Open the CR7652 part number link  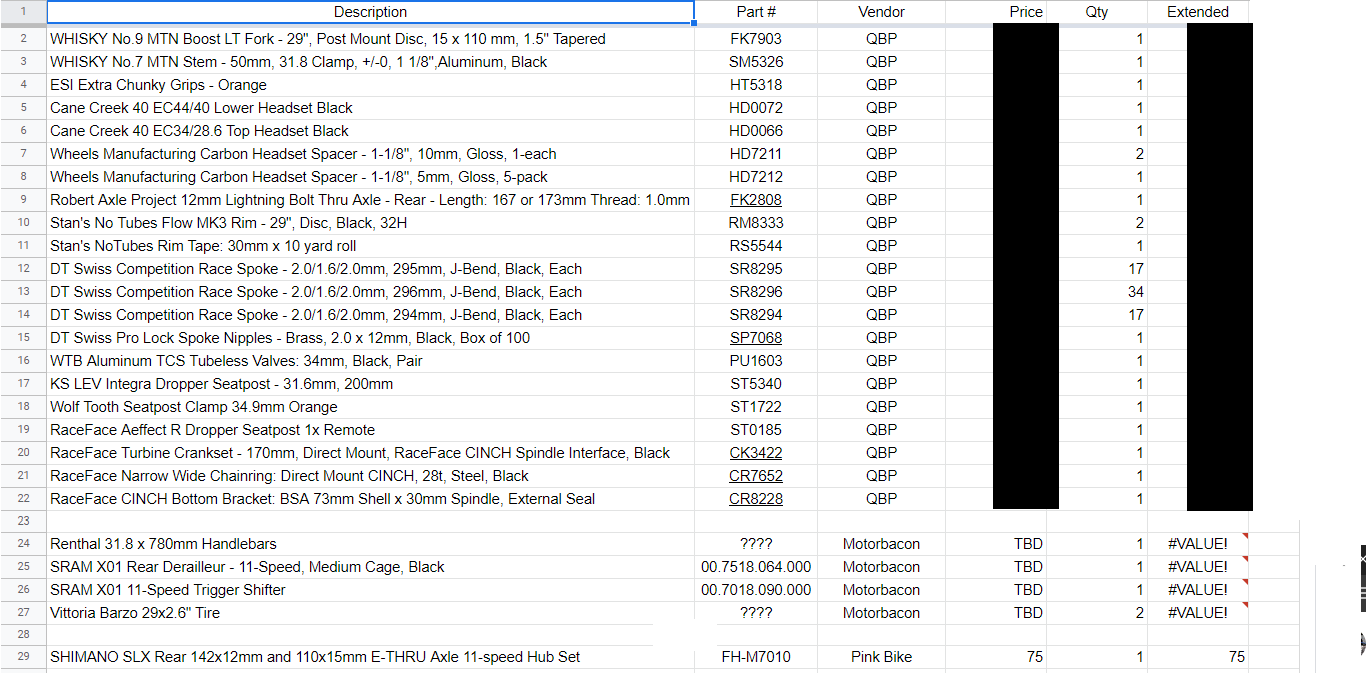point(756,476)
